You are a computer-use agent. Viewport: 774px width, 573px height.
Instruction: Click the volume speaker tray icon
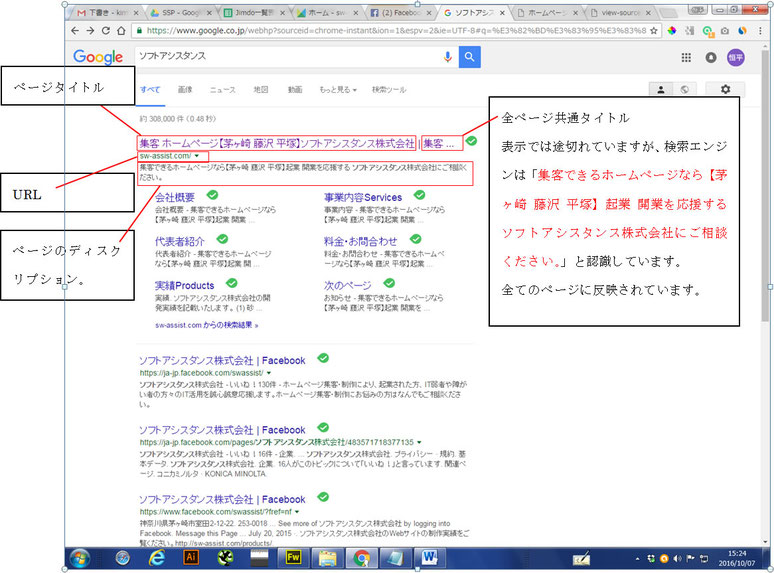pos(677,559)
